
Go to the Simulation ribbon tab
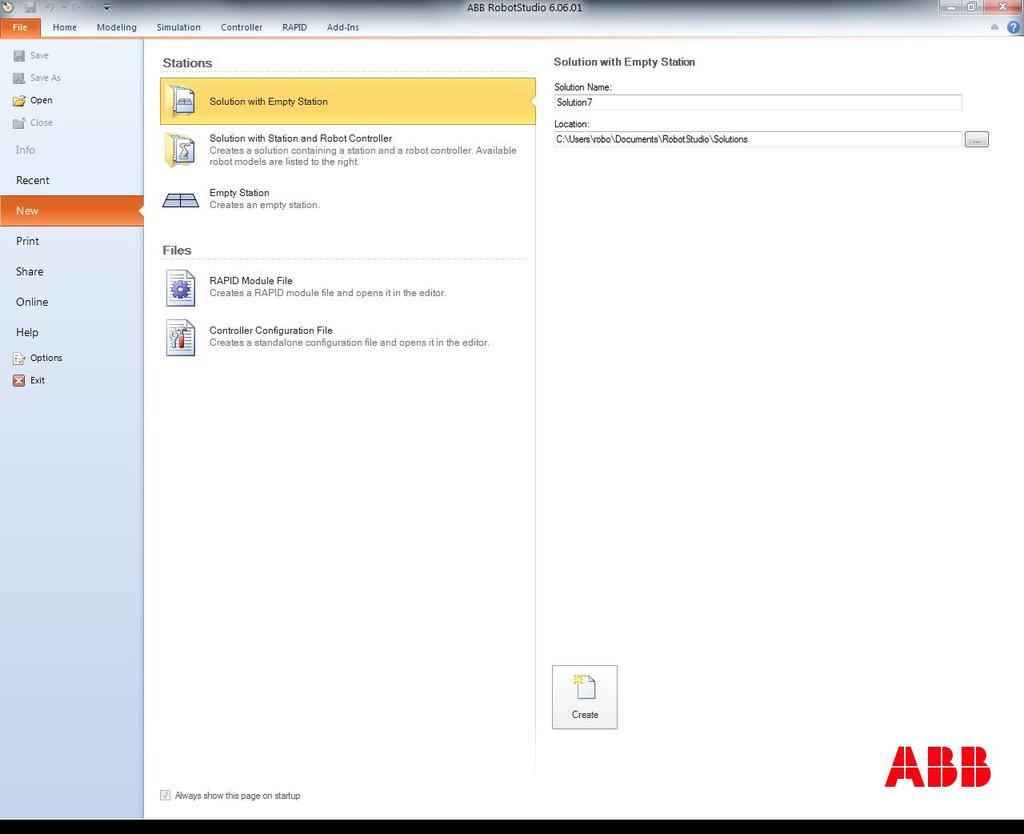(178, 27)
